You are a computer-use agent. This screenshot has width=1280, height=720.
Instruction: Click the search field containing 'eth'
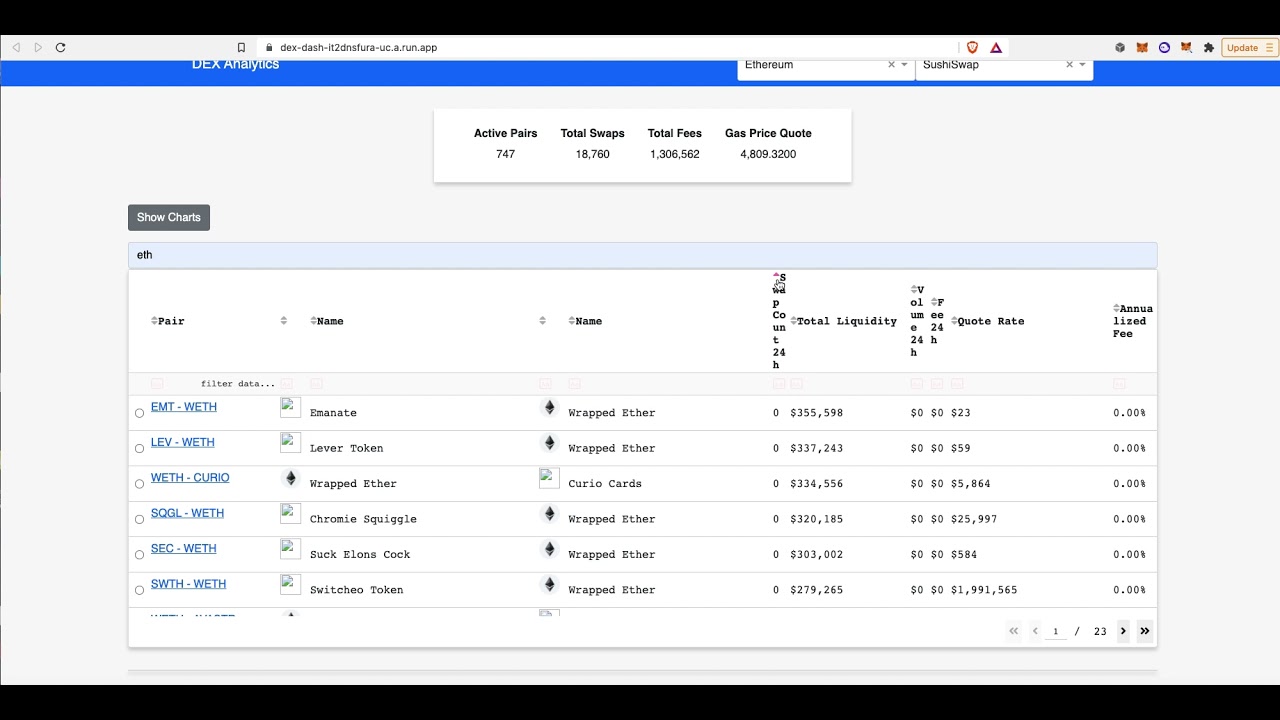click(642, 255)
